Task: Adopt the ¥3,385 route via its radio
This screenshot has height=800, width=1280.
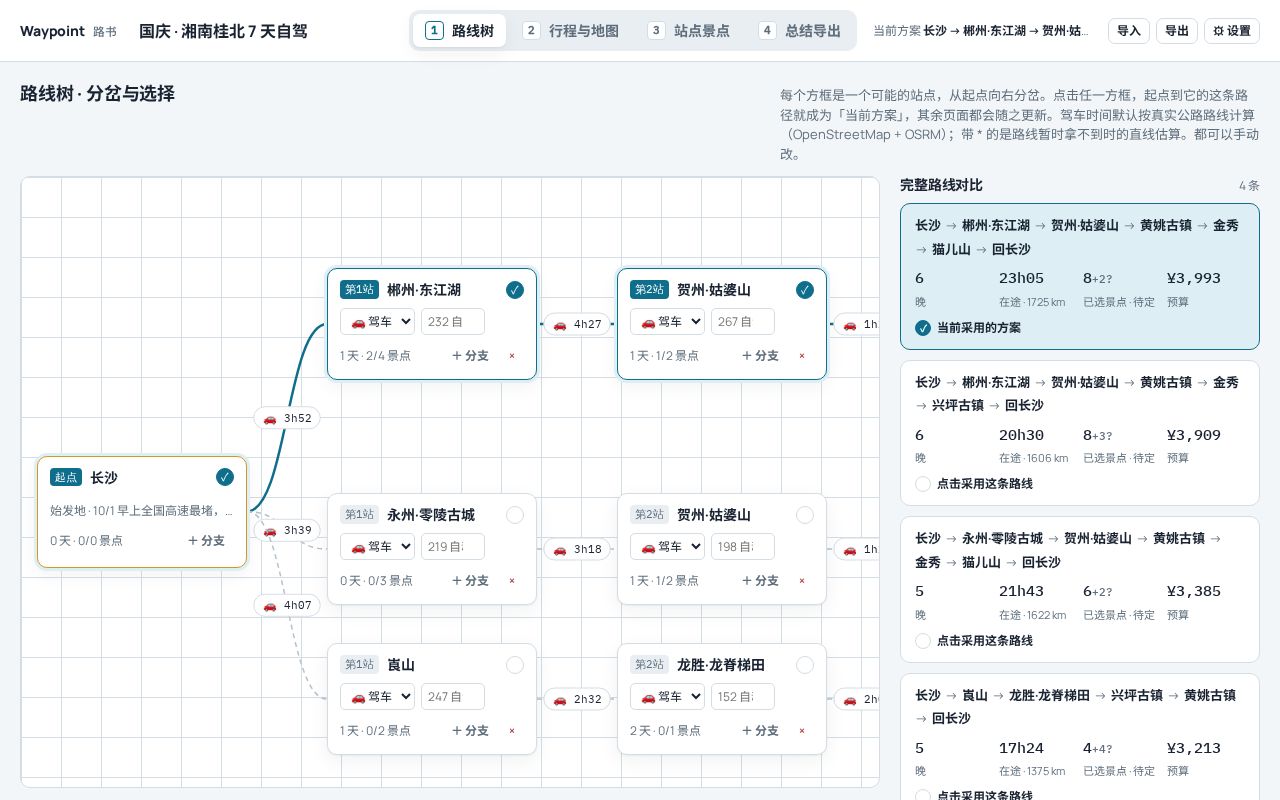Action: click(x=923, y=641)
